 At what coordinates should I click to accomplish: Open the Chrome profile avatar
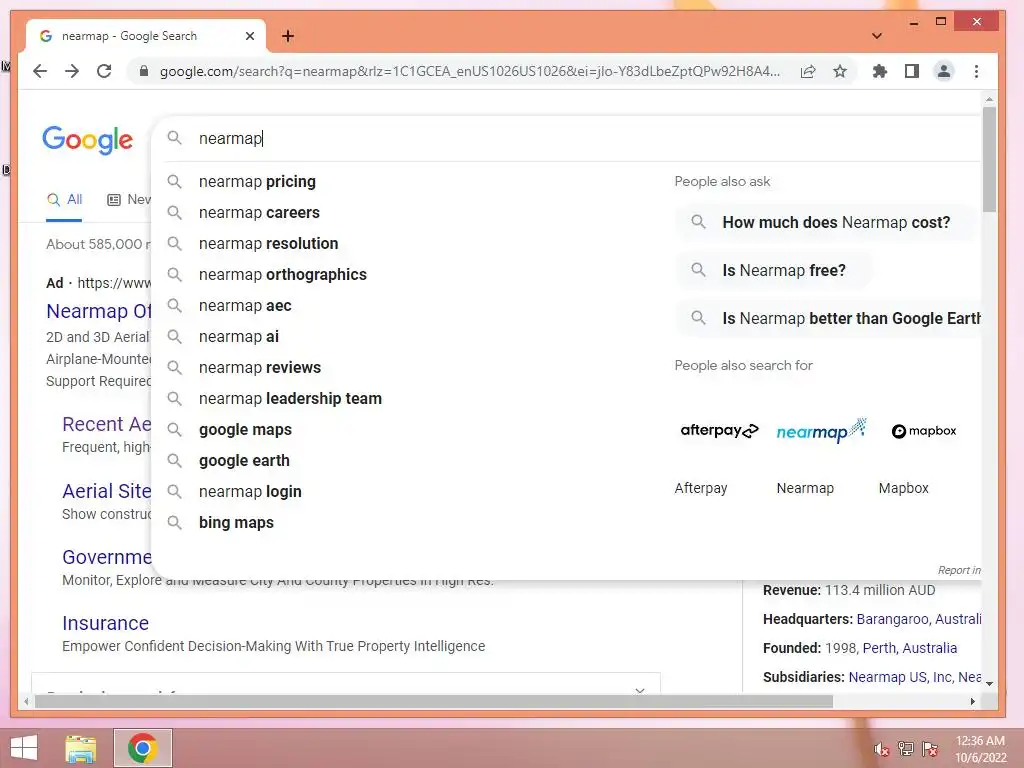tap(944, 71)
